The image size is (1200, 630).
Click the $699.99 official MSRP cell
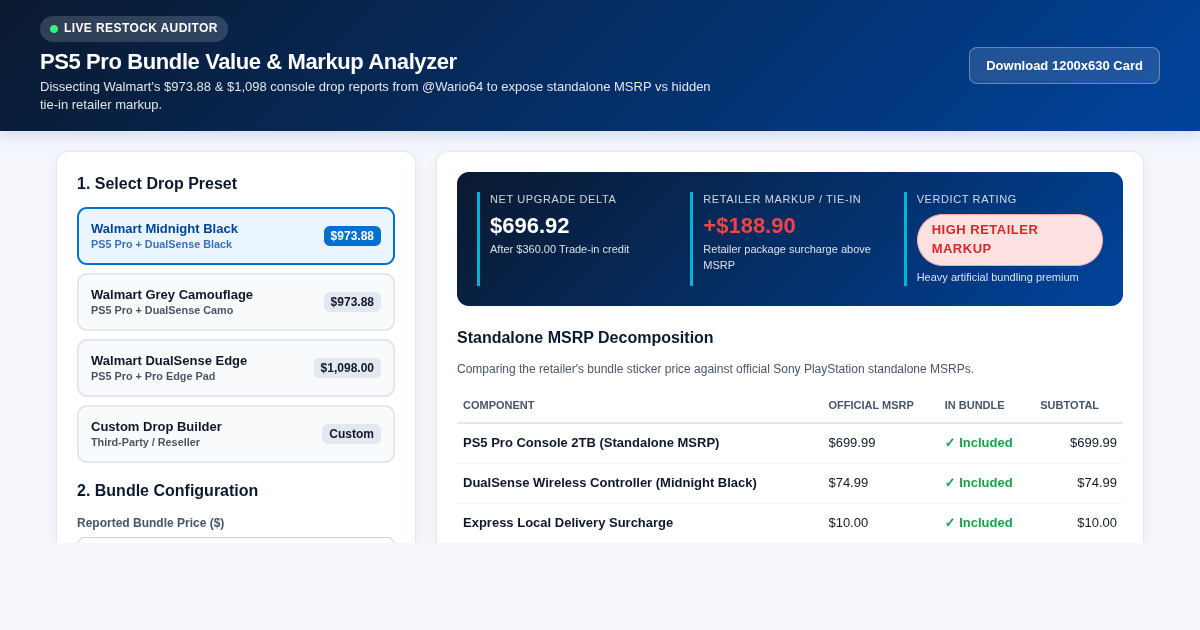coord(852,443)
